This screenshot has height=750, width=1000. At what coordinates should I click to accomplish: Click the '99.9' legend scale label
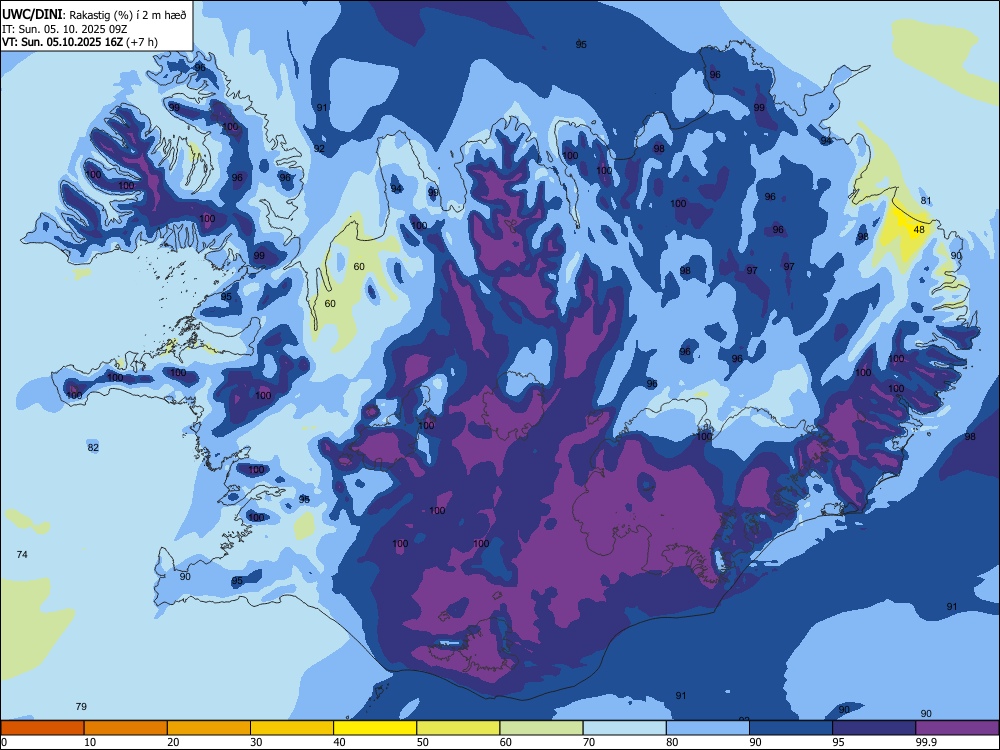click(x=925, y=742)
